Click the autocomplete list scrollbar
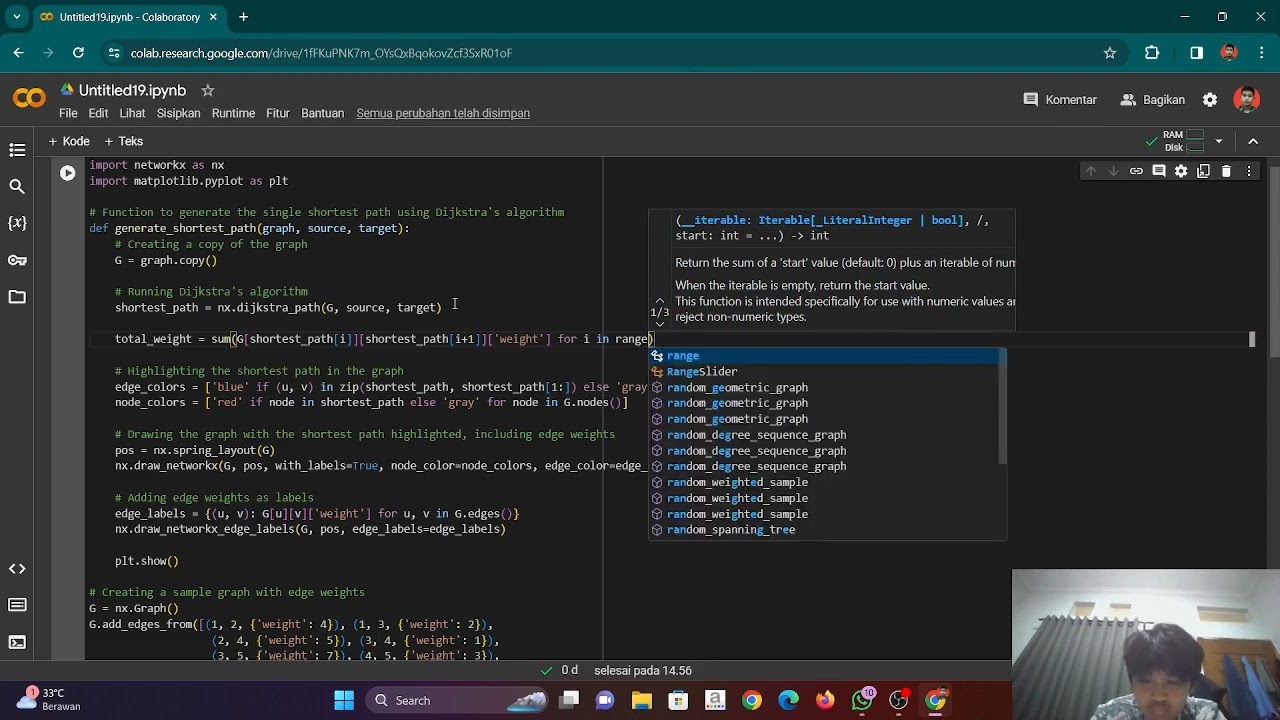 coord(1002,408)
